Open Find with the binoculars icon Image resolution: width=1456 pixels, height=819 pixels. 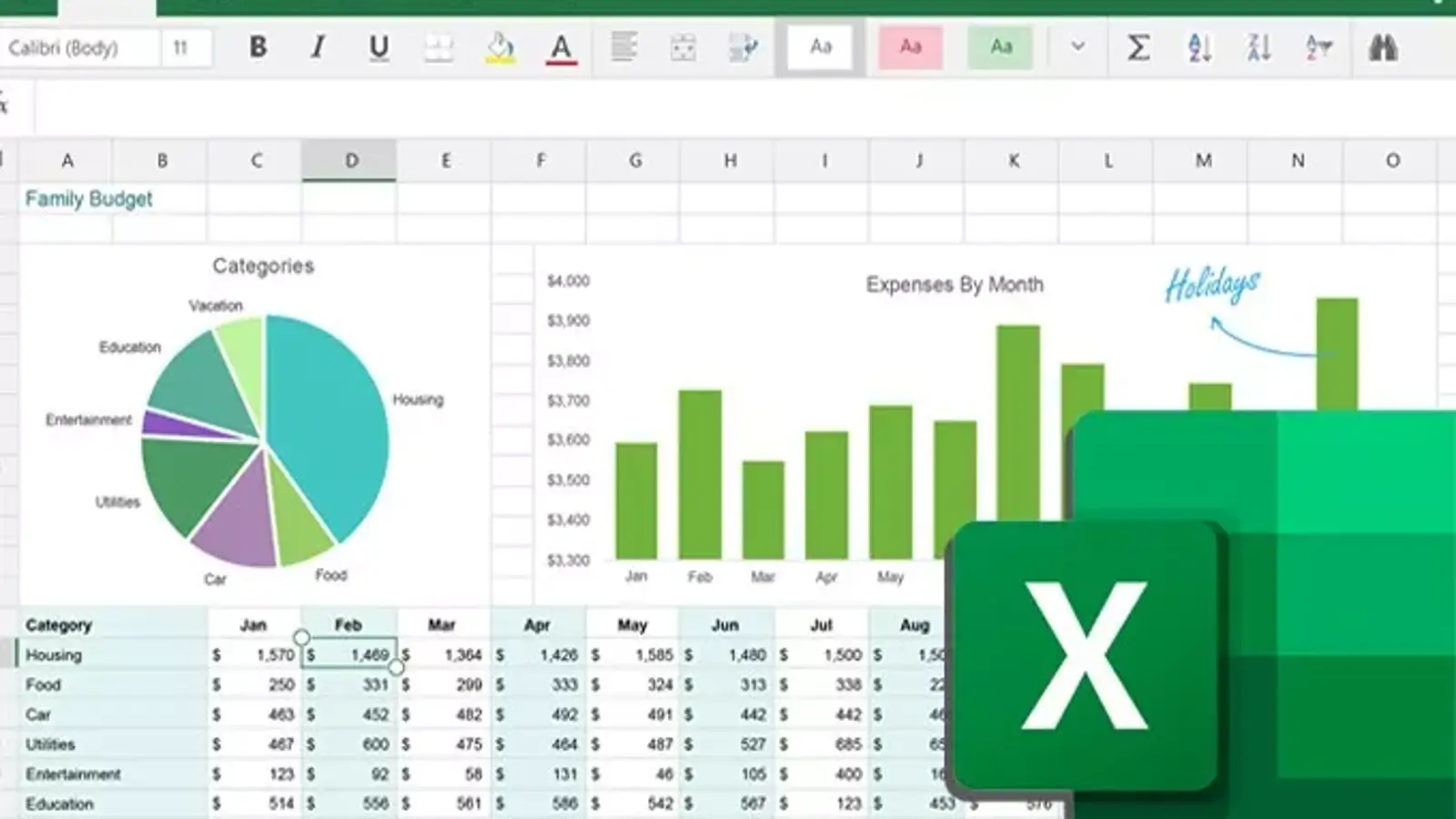click(x=1382, y=47)
